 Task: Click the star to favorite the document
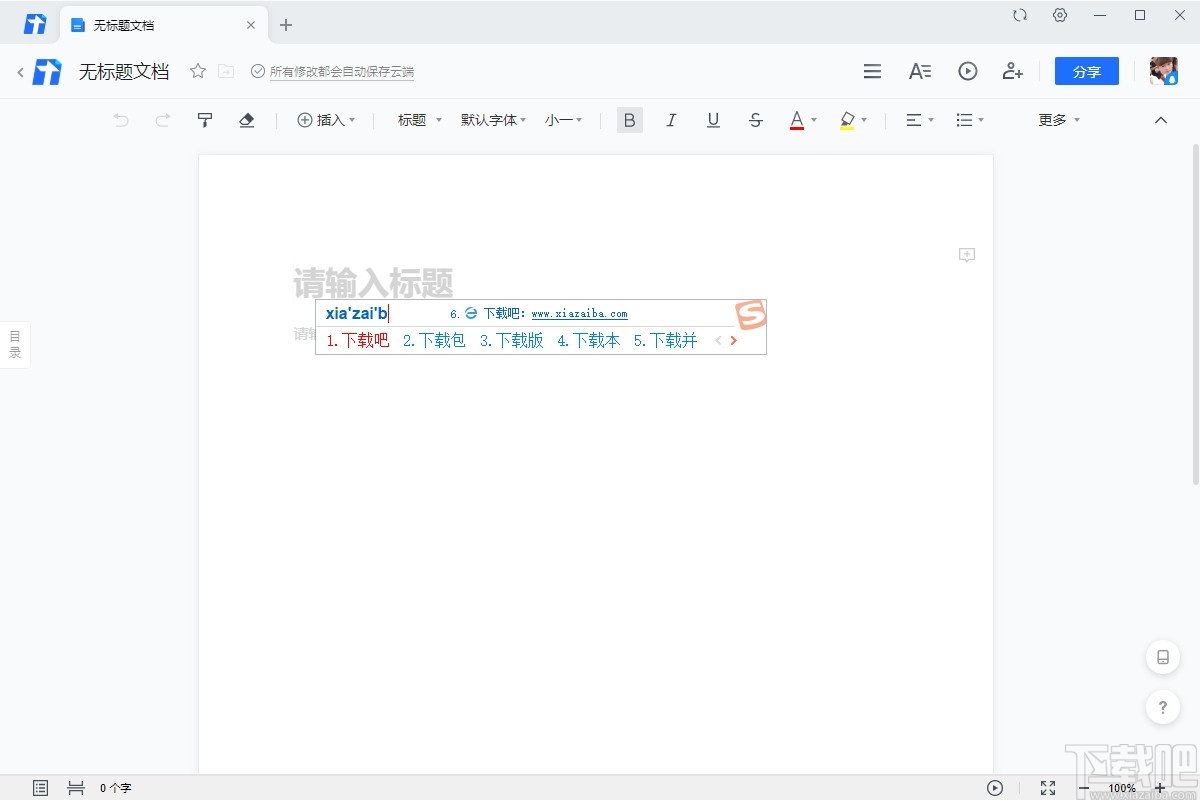point(197,71)
